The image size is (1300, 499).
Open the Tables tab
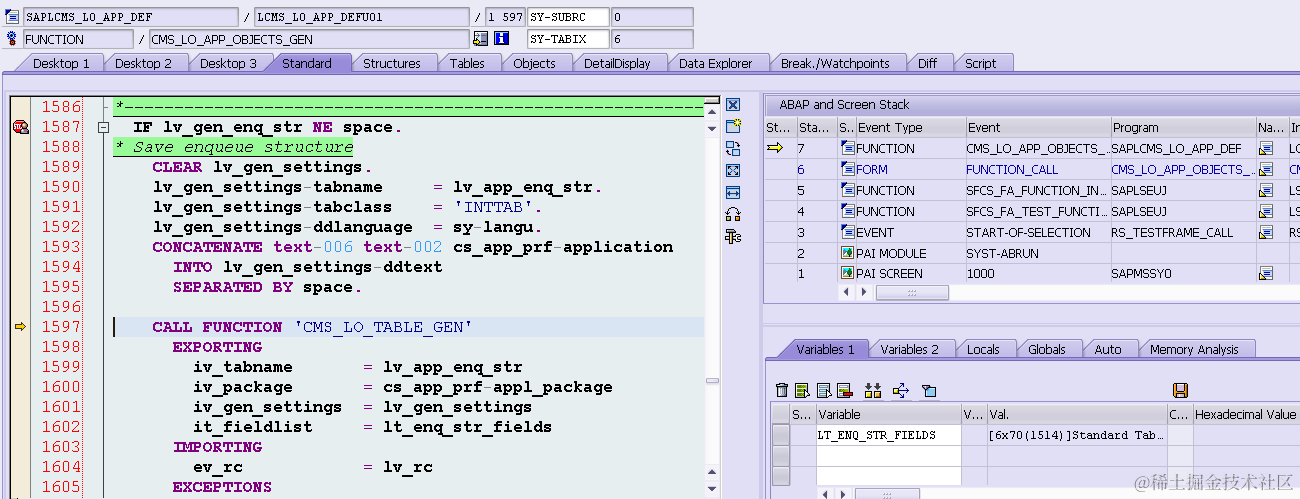pos(467,63)
